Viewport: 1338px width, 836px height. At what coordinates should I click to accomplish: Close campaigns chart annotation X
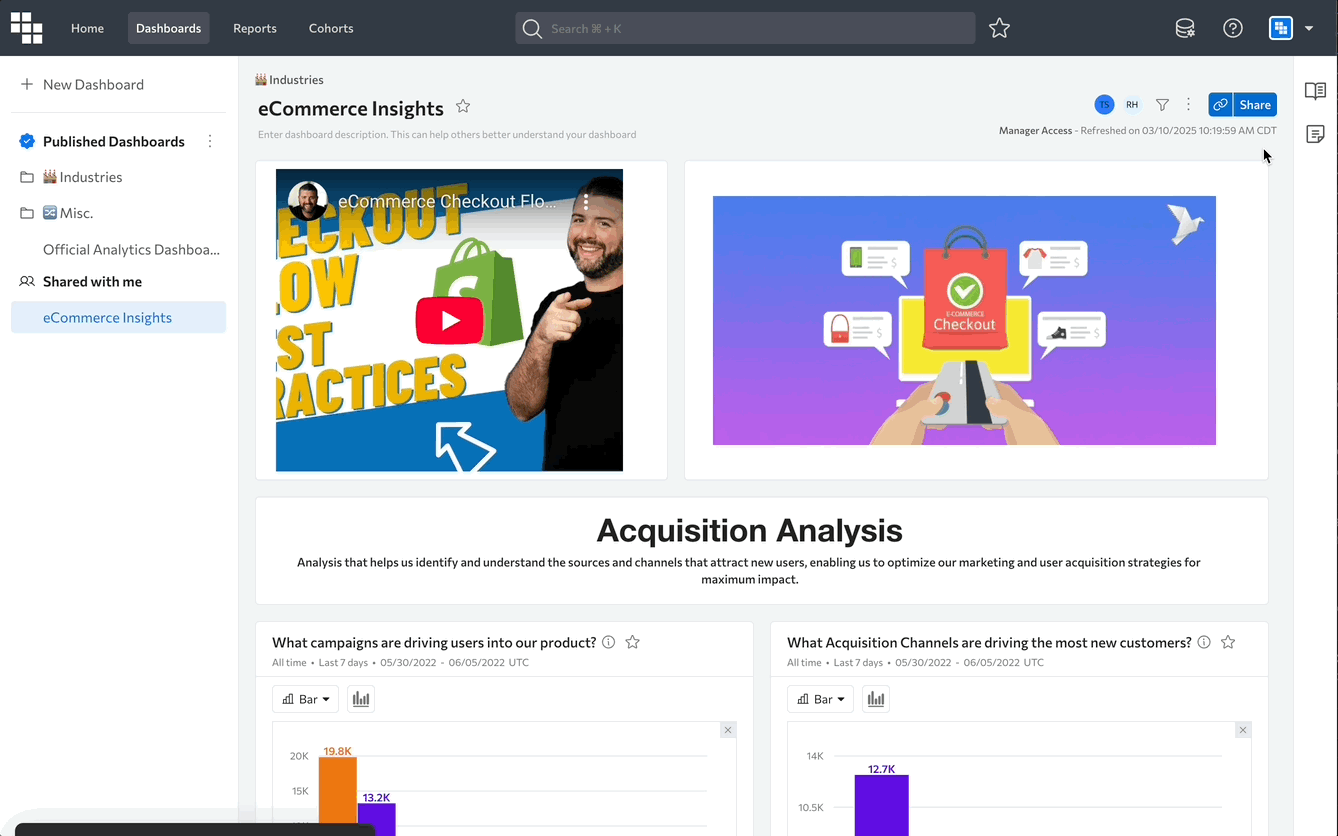tap(728, 730)
